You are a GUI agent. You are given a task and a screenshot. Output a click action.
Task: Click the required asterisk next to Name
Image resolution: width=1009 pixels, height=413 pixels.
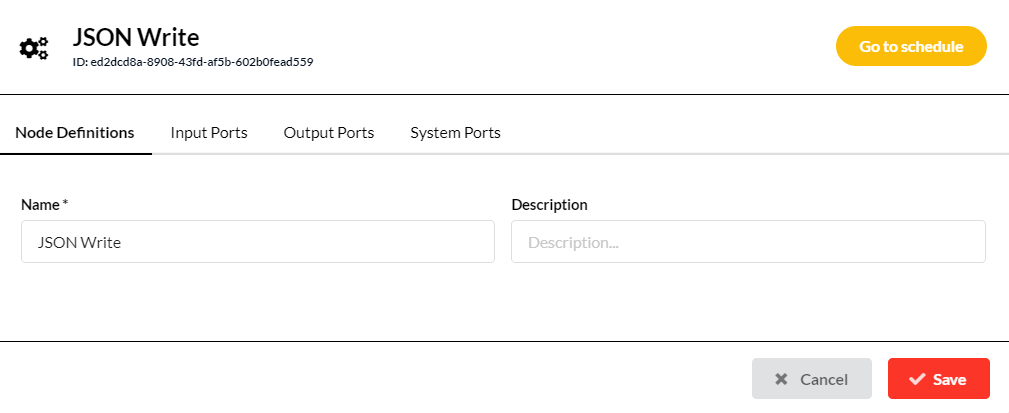pos(65,203)
